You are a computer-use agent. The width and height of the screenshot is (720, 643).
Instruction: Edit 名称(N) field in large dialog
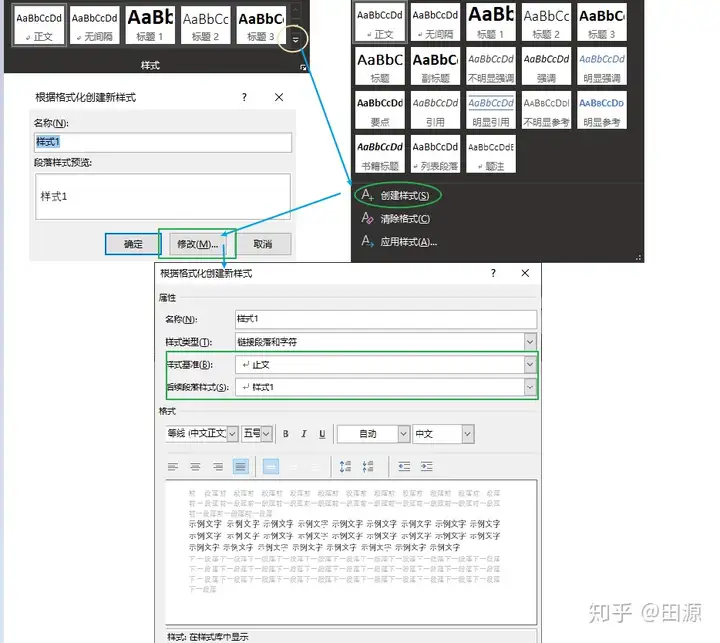tap(386, 319)
